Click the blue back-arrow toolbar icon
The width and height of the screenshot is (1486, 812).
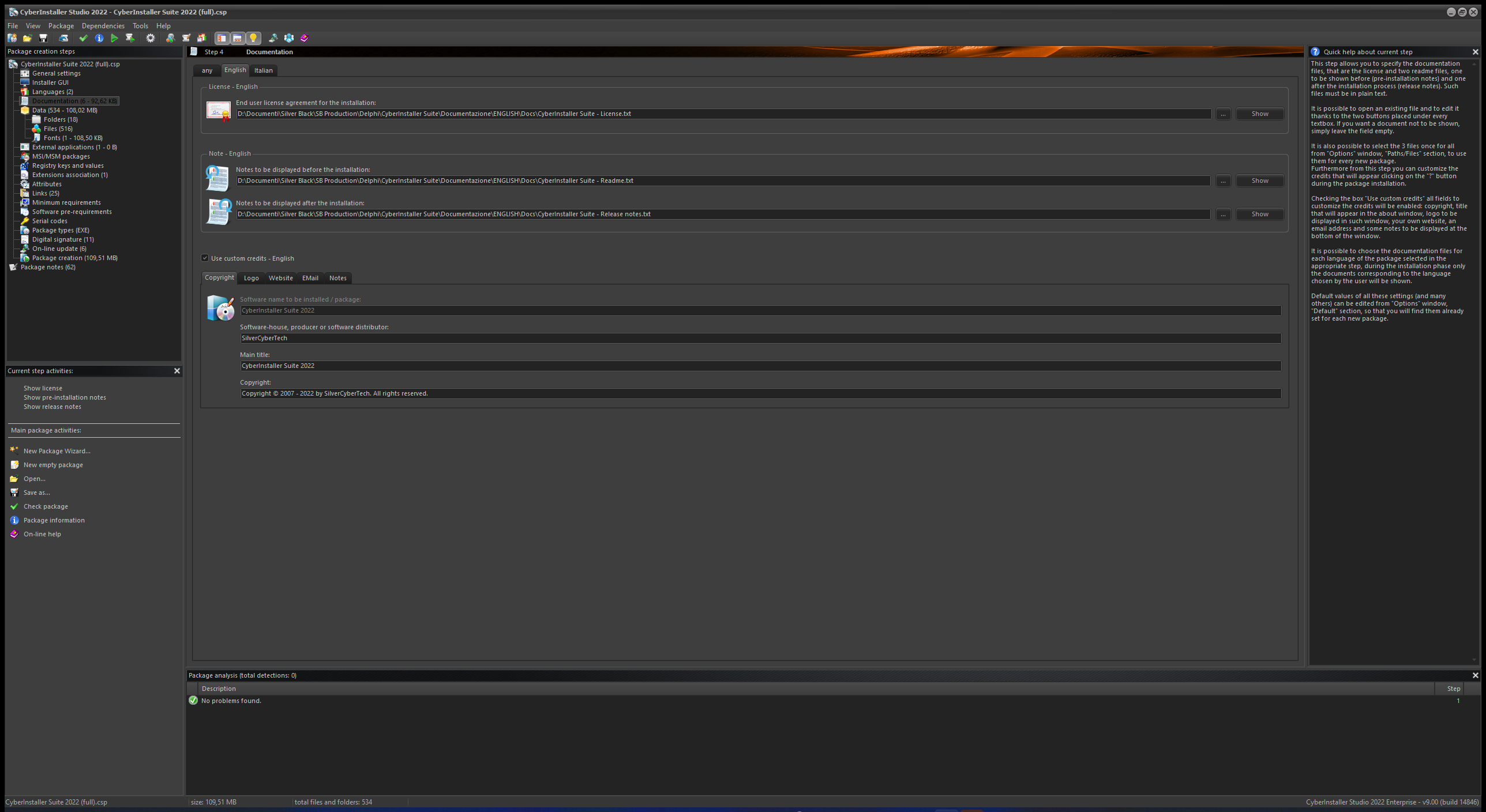63,38
